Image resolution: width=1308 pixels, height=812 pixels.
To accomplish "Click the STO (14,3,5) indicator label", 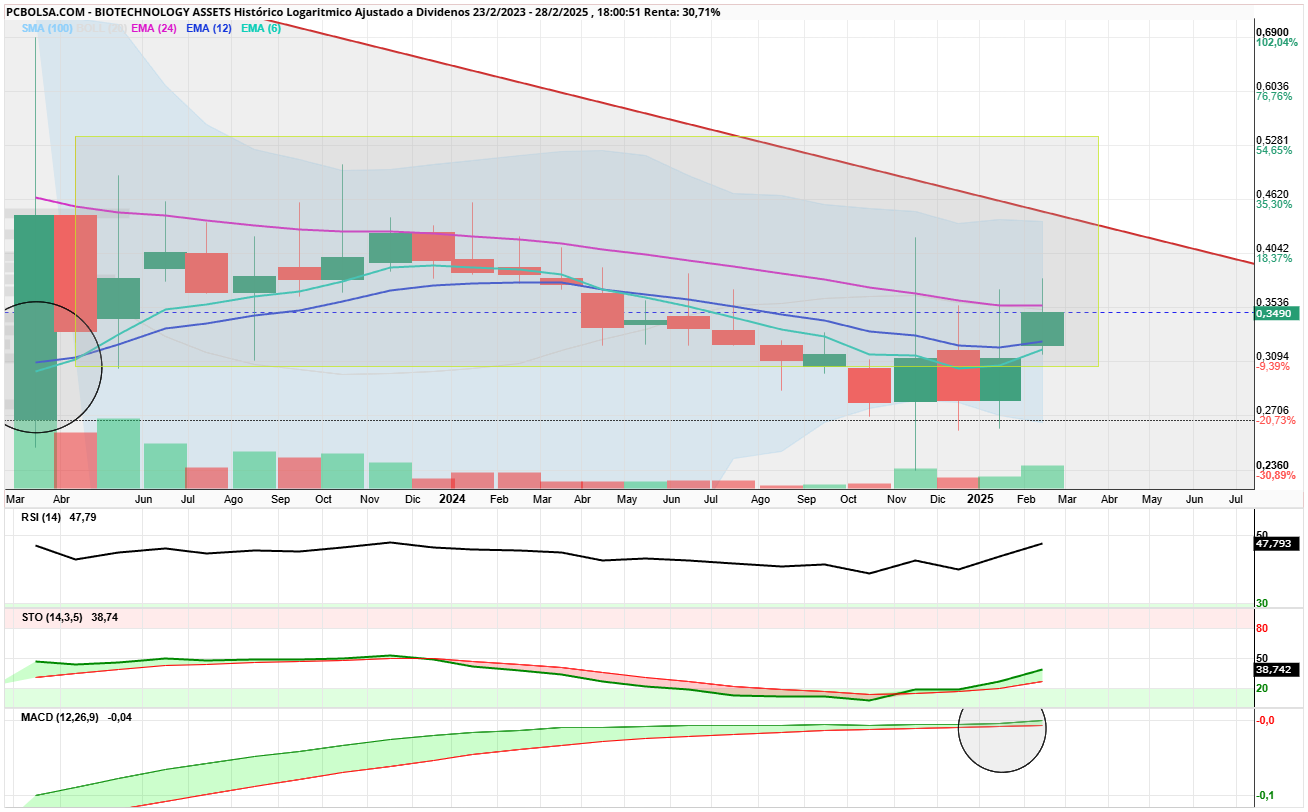I will [x=52, y=618].
